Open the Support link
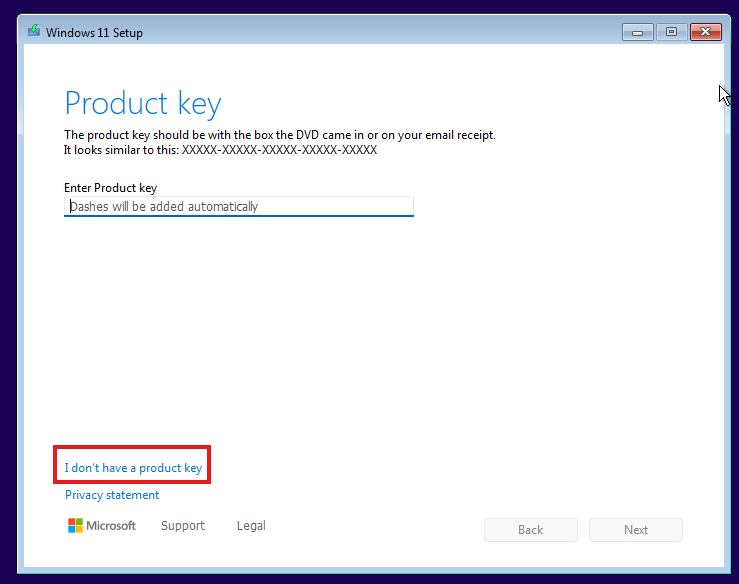 (183, 526)
